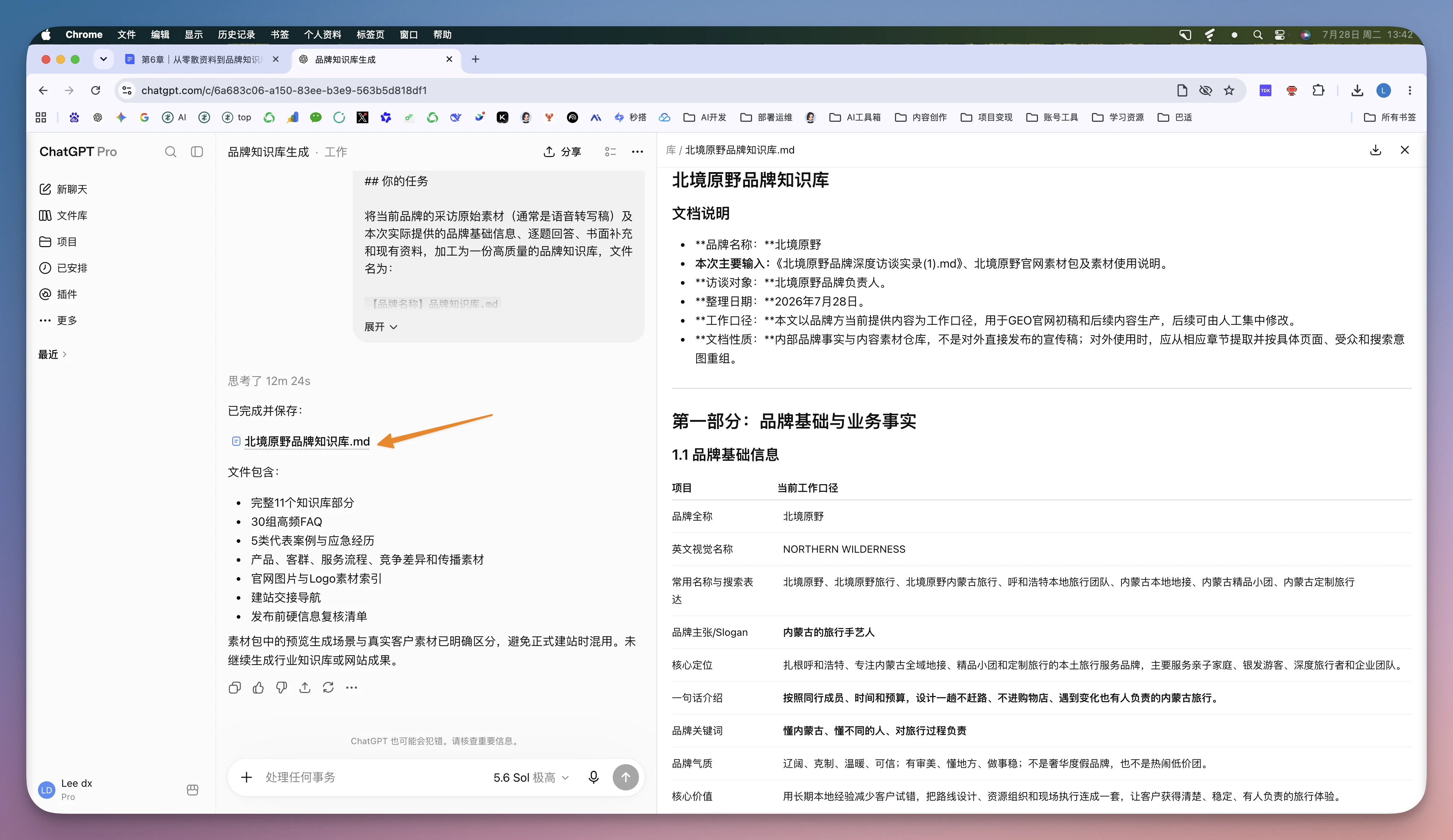Open the 历史记录 menu
1453x840 pixels.
click(236, 35)
